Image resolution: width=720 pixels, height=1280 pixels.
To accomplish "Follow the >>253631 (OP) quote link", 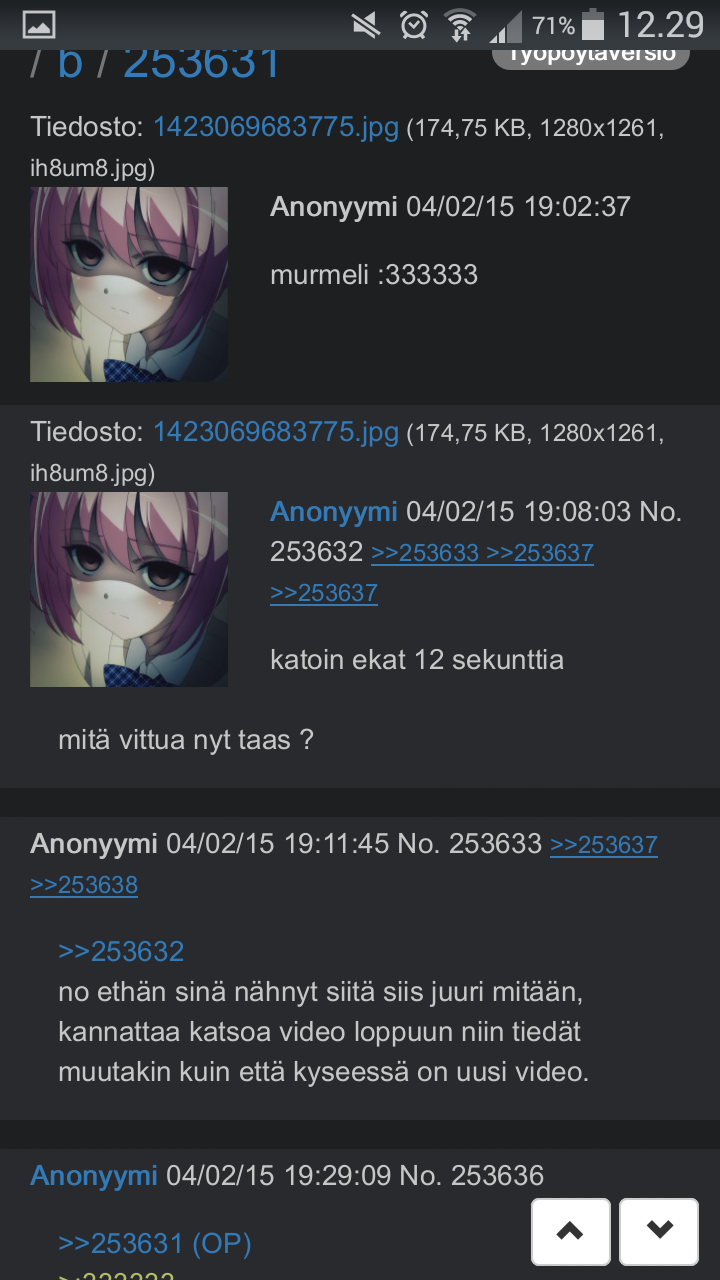I will click(x=155, y=1243).
